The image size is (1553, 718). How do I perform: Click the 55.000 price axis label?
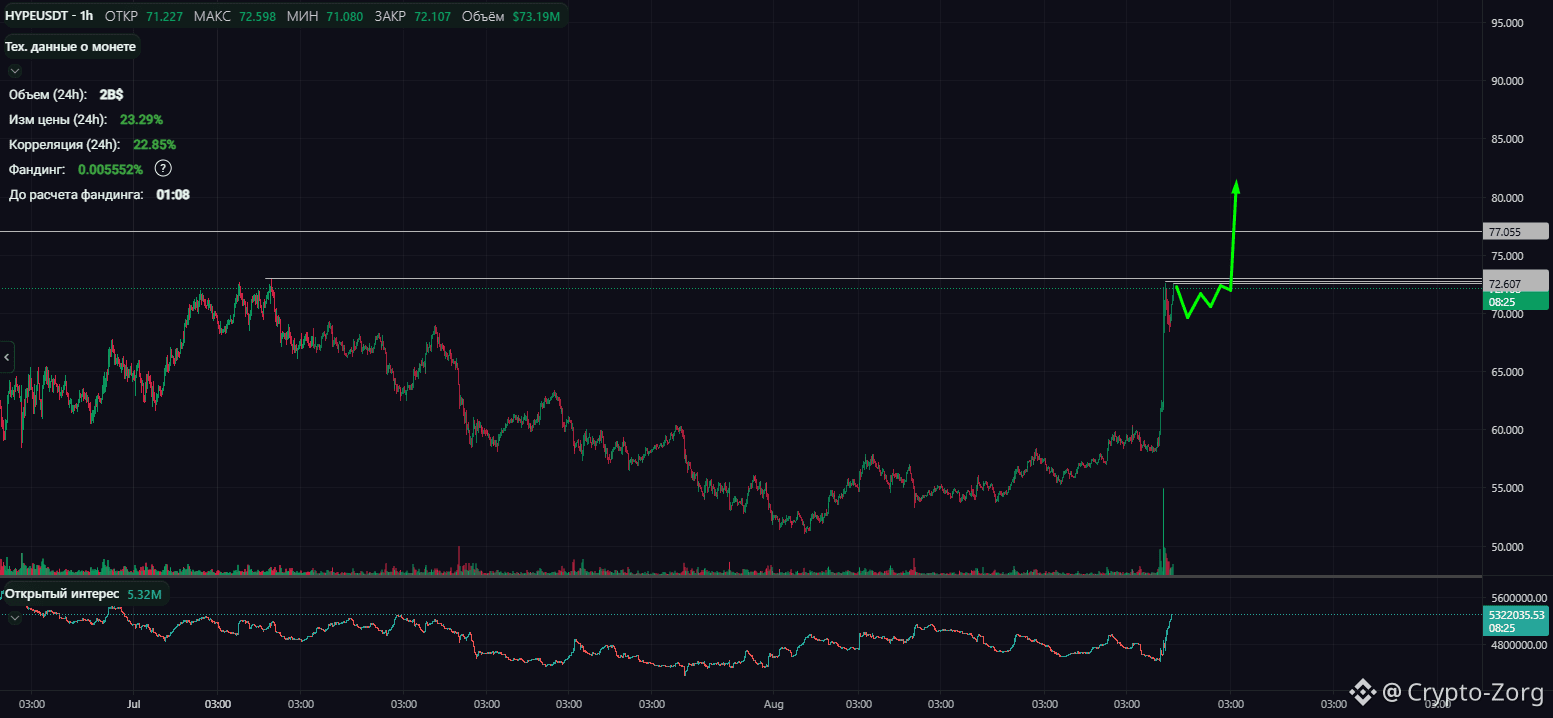point(1506,488)
